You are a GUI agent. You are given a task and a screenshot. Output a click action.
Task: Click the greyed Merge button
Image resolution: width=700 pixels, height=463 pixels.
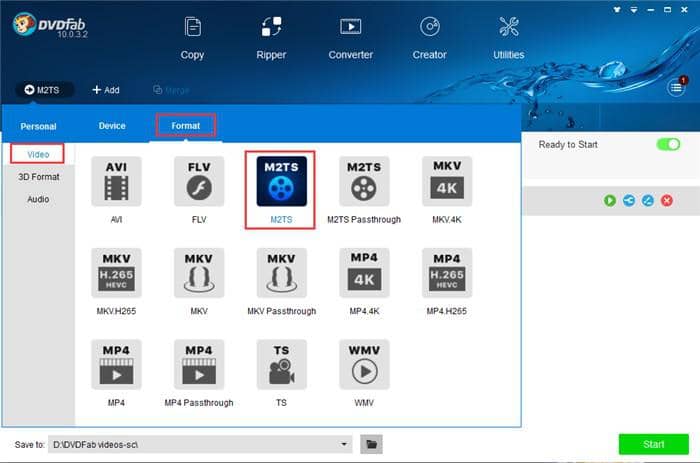[171, 90]
